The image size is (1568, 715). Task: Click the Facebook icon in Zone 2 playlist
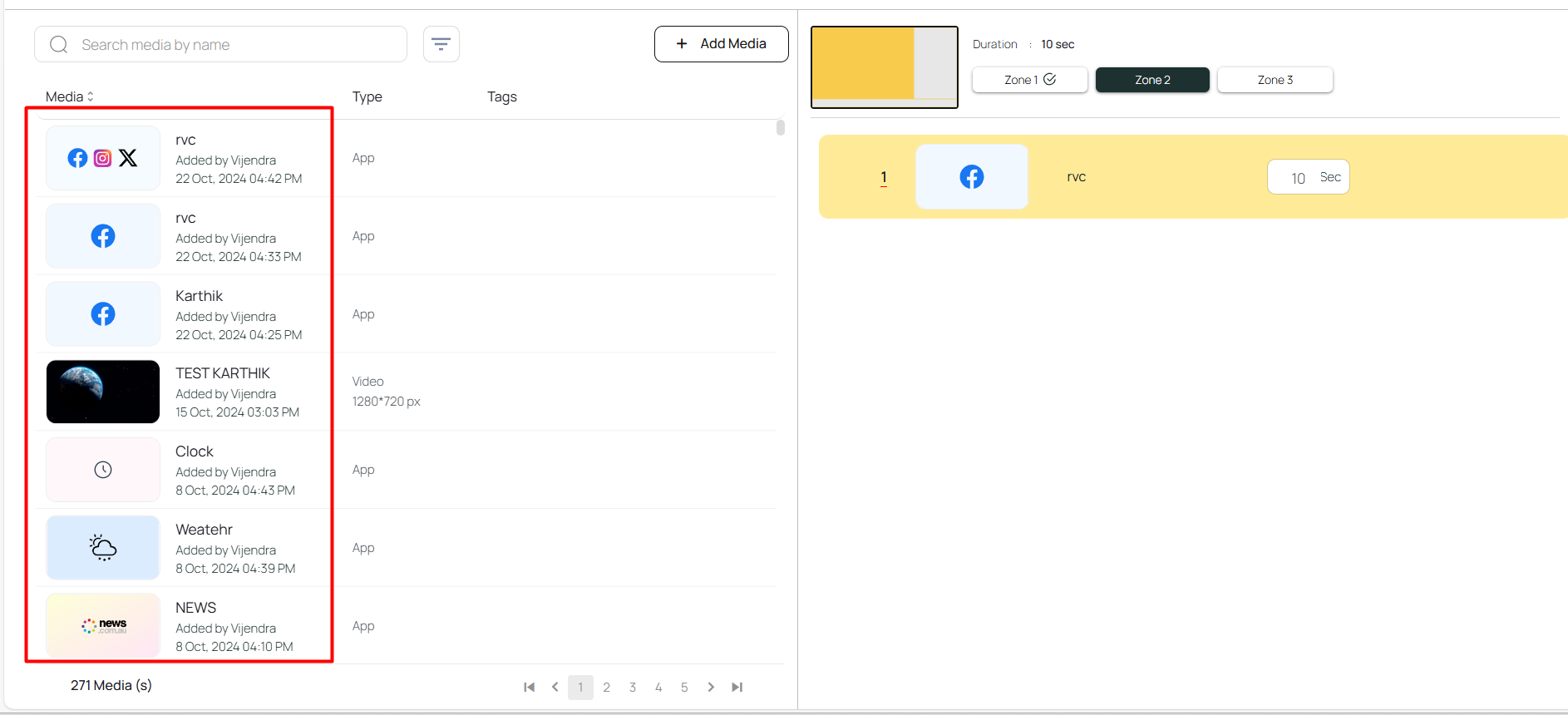tap(971, 177)
